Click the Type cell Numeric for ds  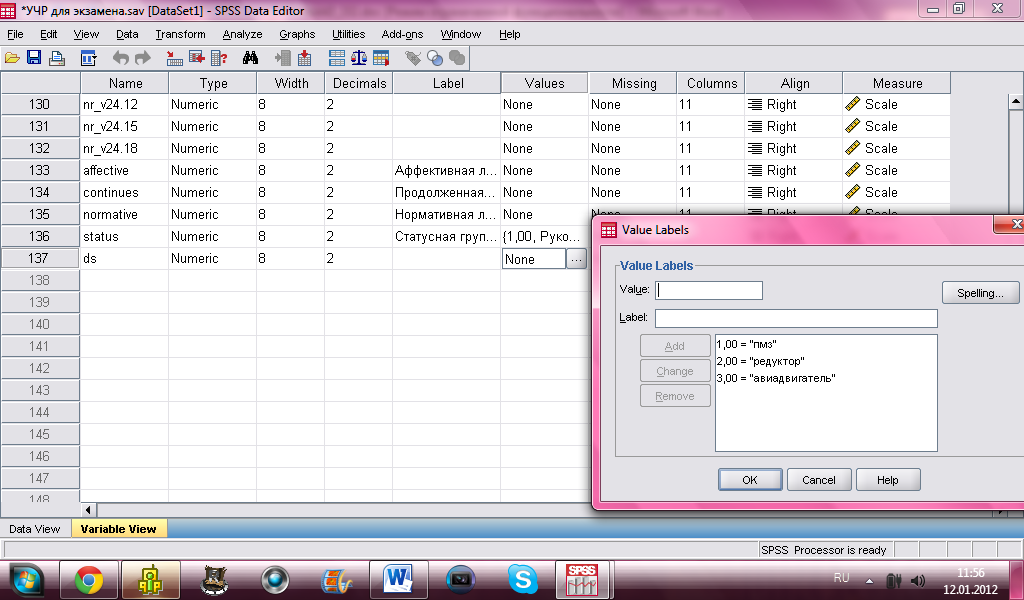point(212,259)
